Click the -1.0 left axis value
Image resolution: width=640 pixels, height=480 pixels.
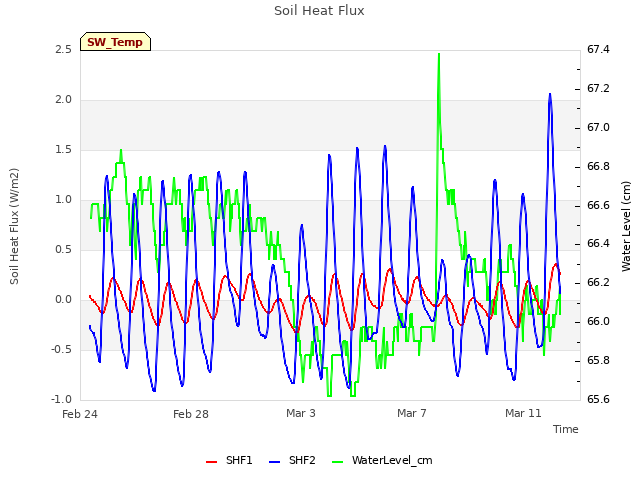tap(62, 399)
